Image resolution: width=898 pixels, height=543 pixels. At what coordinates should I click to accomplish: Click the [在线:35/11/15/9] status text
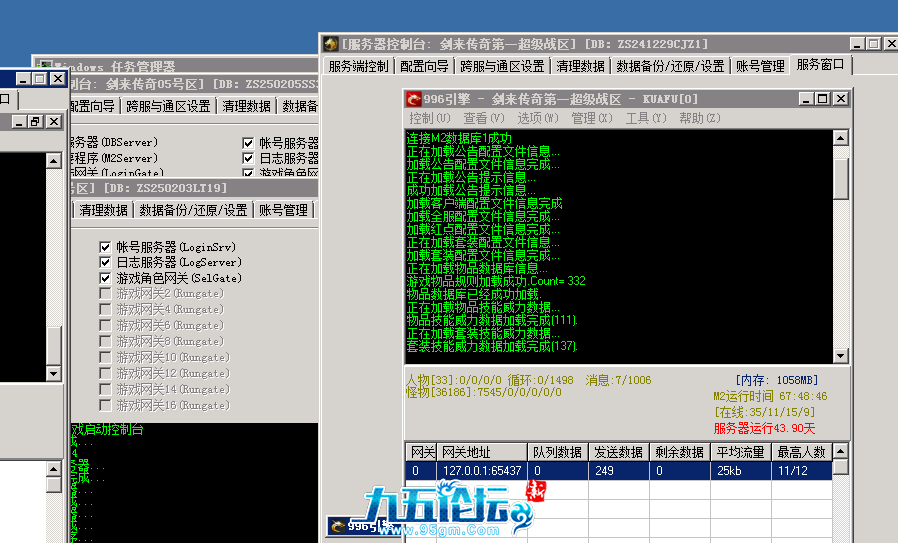(x=765, y=412)
